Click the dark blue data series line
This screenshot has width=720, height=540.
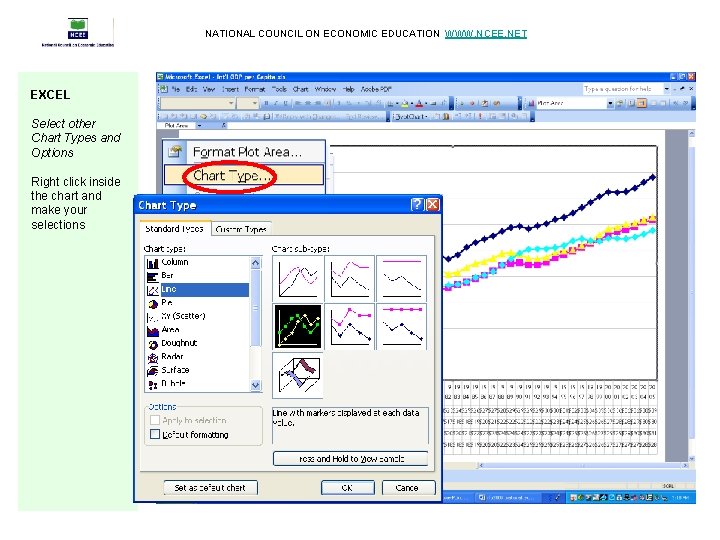549,222
